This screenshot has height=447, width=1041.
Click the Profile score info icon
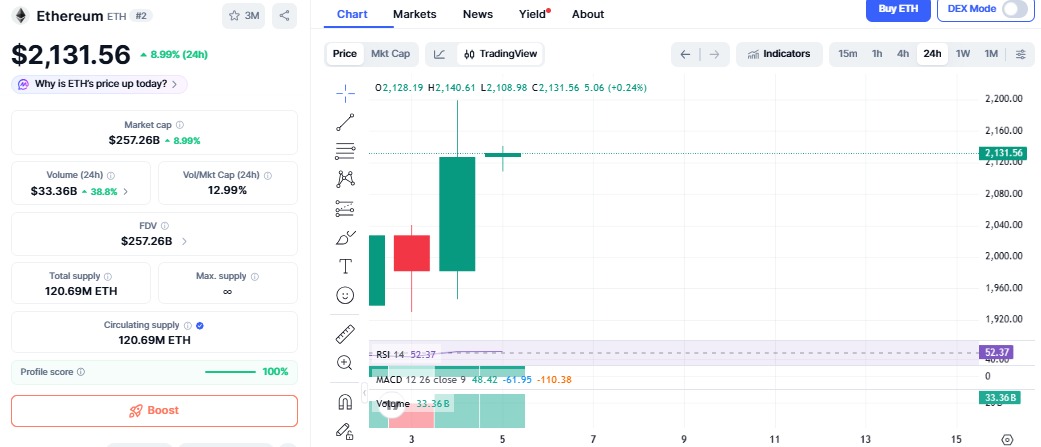(81, 372)
